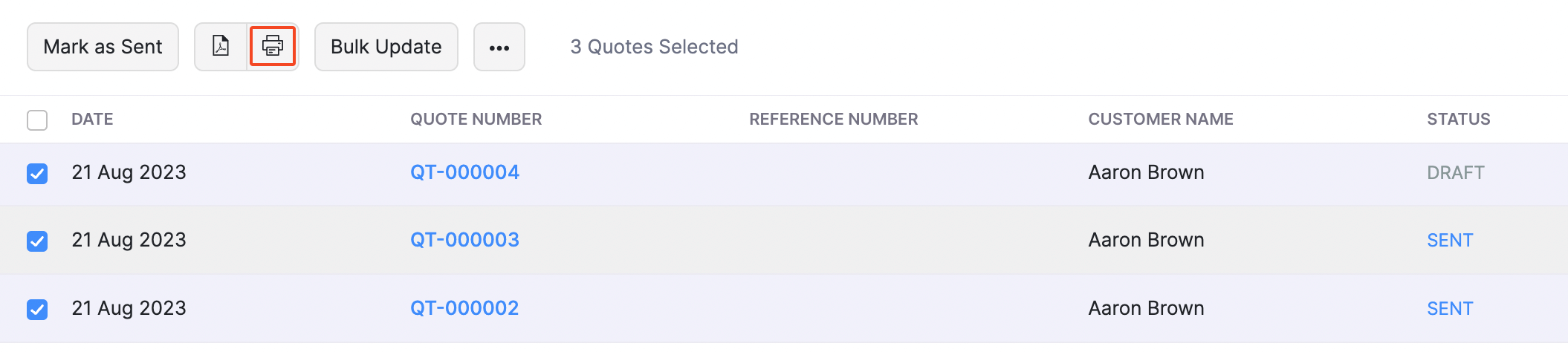1568x352 pixels.
Task: Sort by the Date column header
Action: (92, 119)
